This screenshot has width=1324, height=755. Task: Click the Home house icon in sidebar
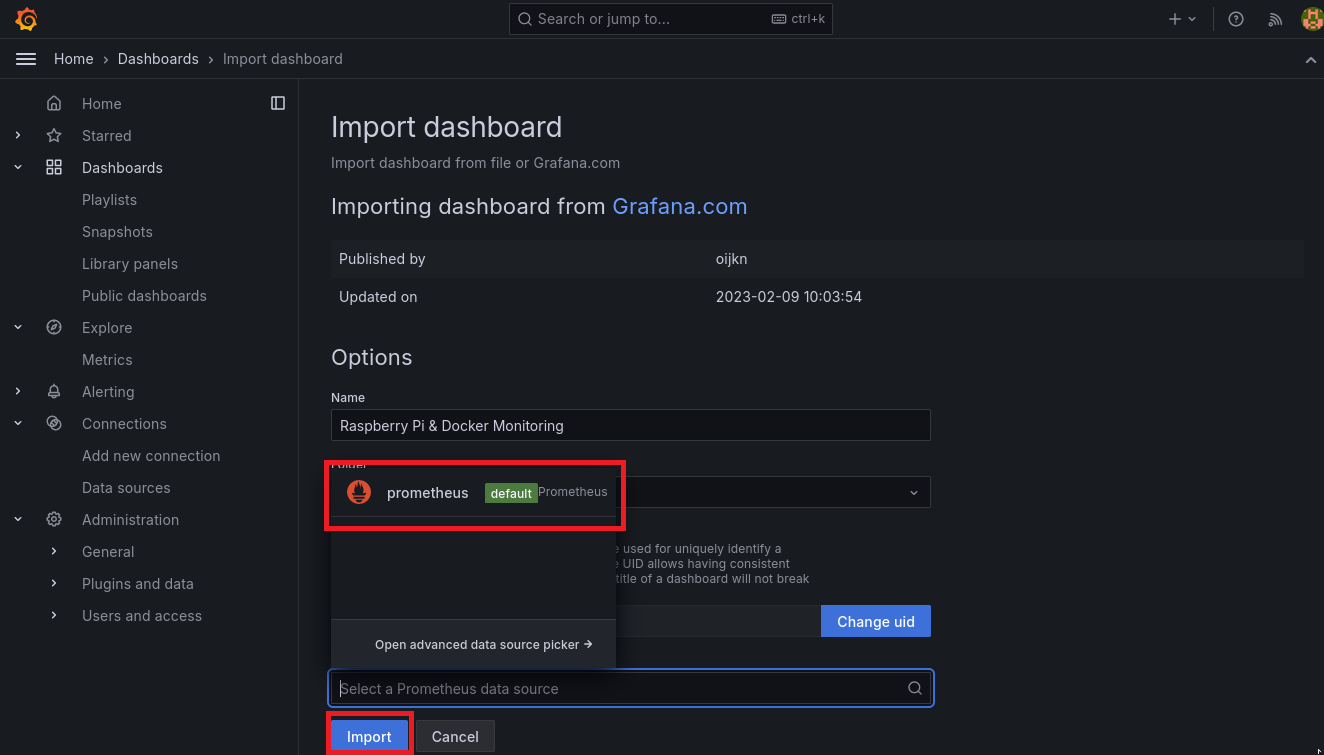(54, 104)
